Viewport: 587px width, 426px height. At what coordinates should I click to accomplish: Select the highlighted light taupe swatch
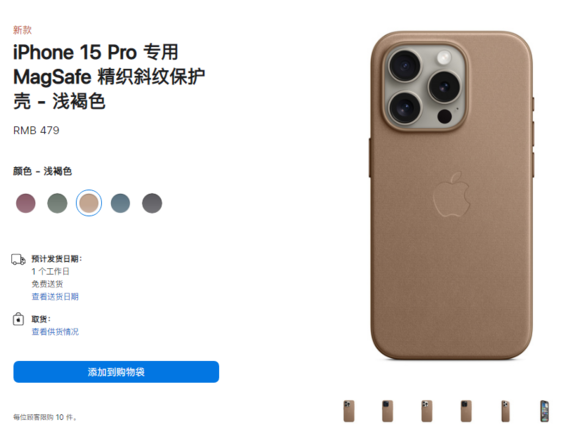[89, 203]
